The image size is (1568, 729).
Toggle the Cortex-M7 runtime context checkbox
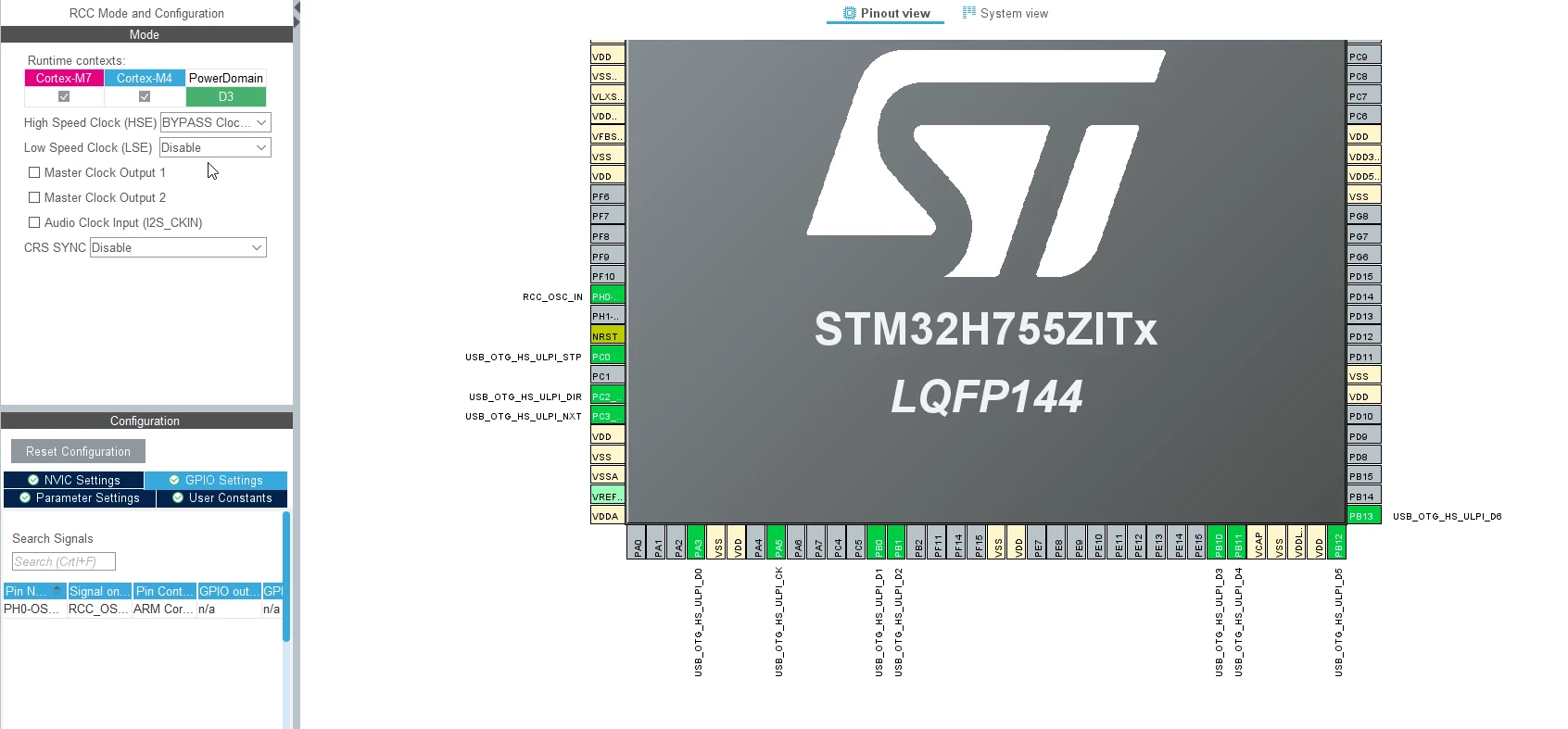point(64,96)
